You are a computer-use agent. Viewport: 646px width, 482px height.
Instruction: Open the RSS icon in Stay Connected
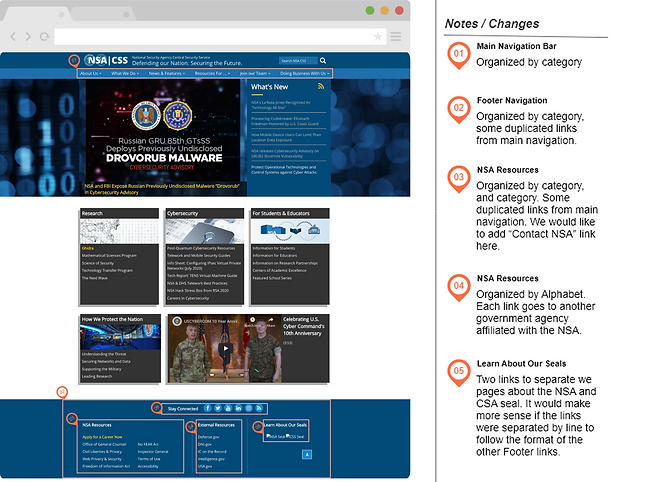coord(259,408)
